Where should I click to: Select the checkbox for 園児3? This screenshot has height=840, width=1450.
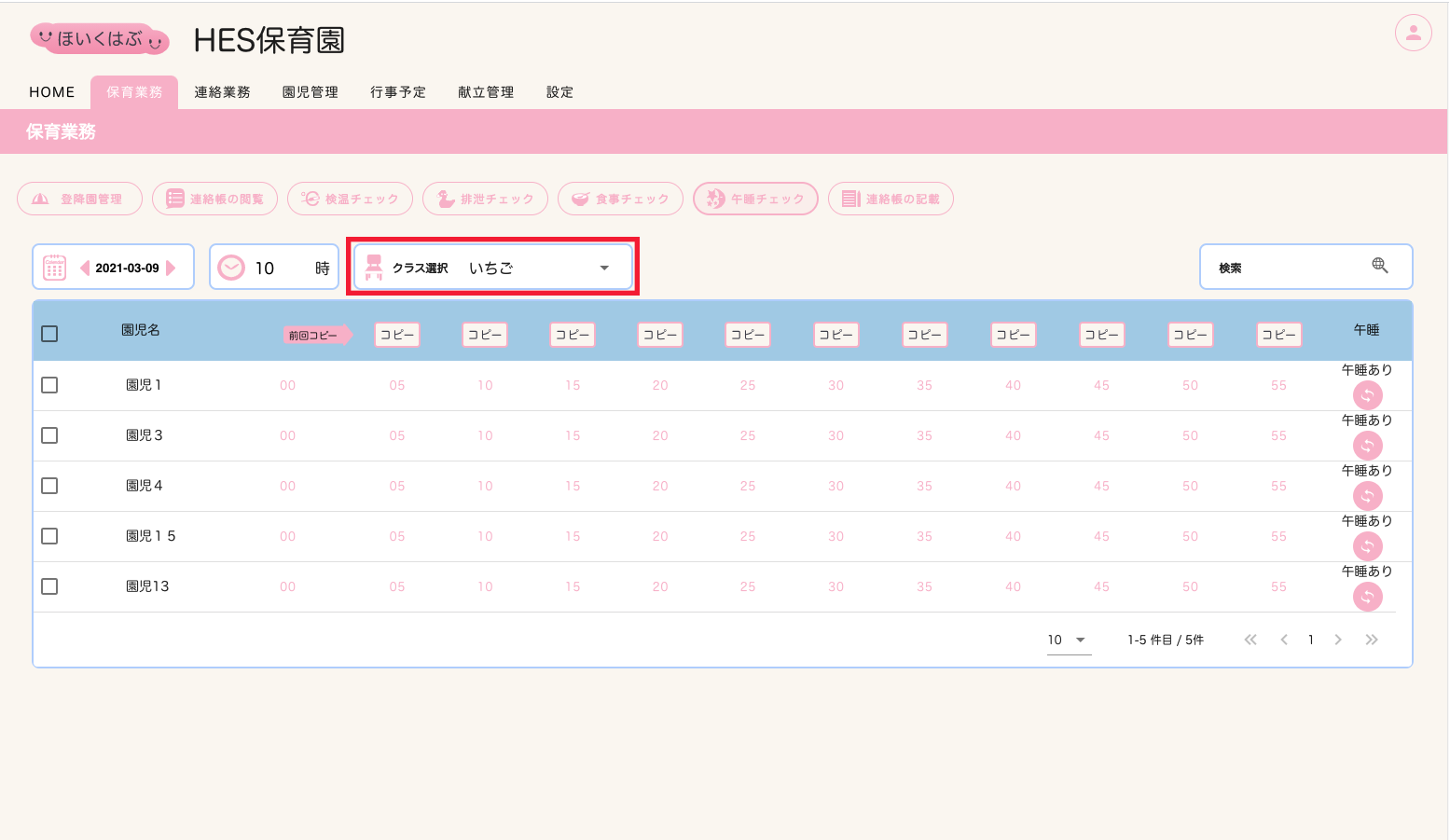(x=50, y=435)
